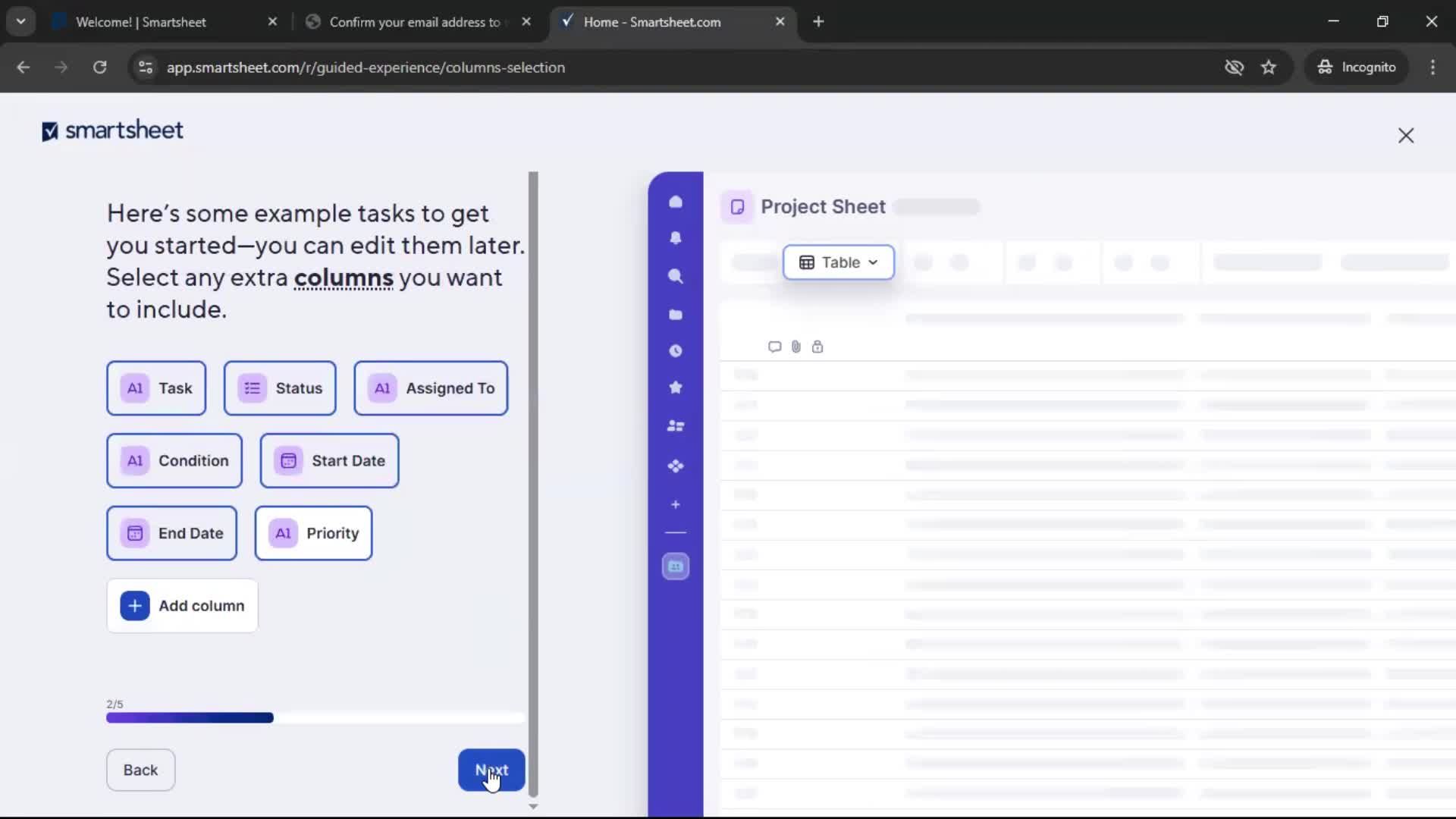The image size is (1456, 819).
Task: Switch to the Confirm your email address tab
Action: click(409, 22)
